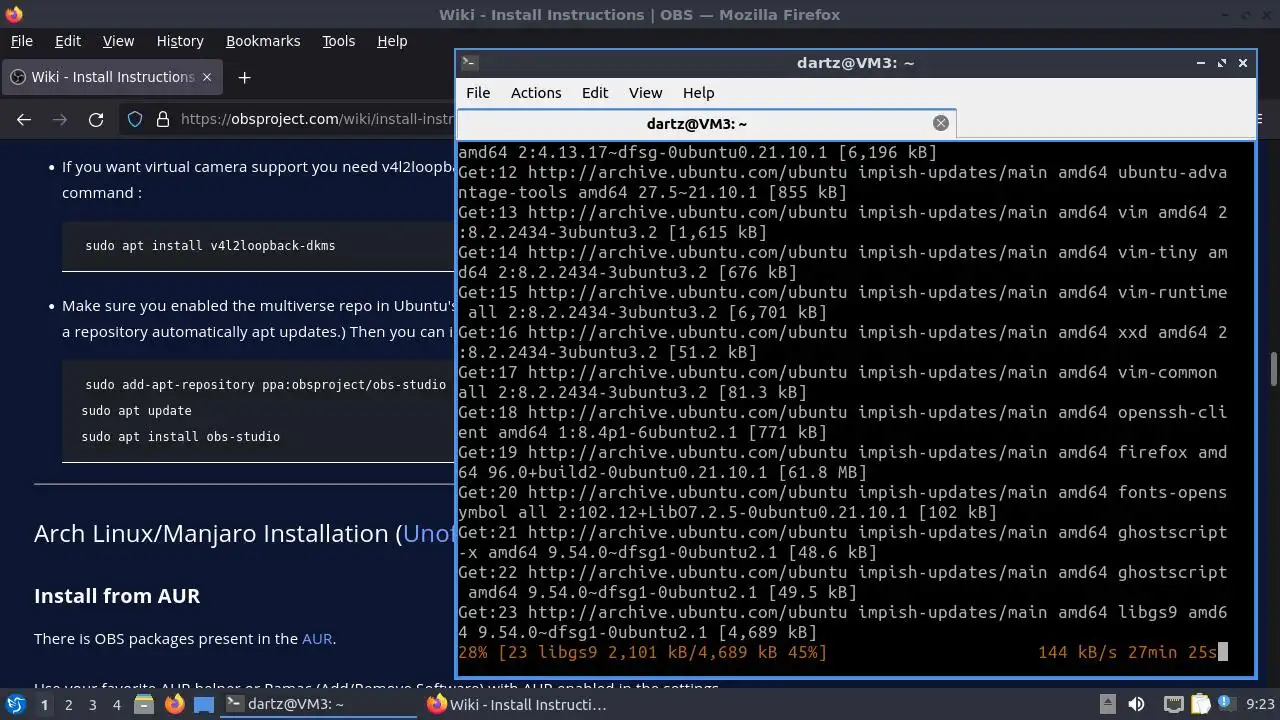Viewport: 1280px width, 720px height.
Task: Click the Firefox back arrow
Action: pos(24,119)
